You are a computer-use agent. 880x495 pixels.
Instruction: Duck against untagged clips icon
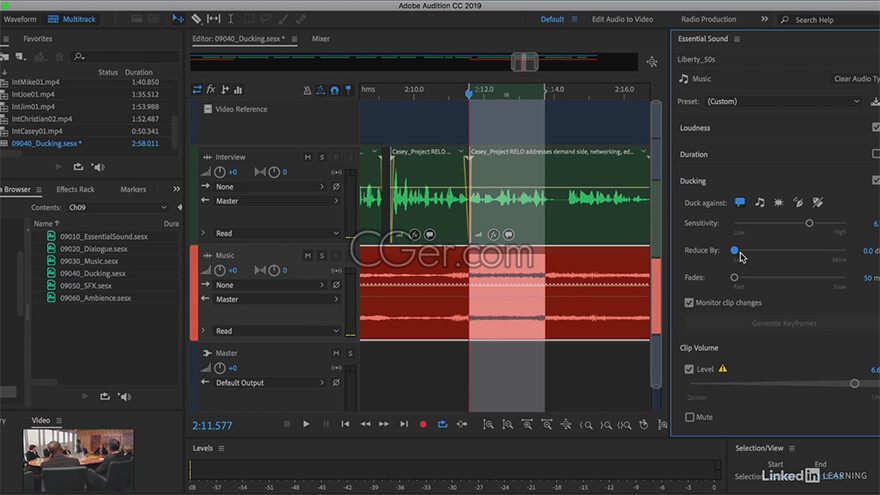(x=818, y=203)
